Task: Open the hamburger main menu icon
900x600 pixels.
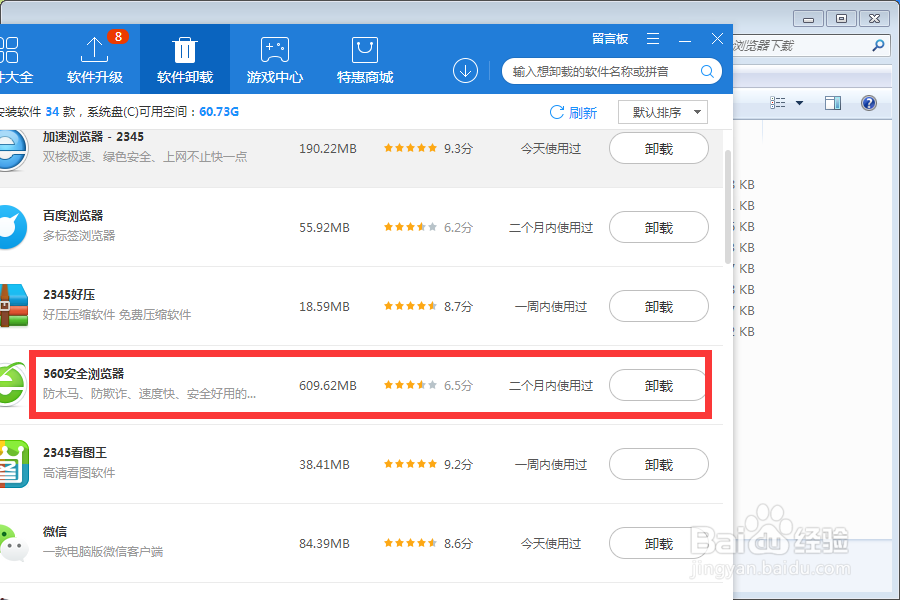Action: pos(653,38)
